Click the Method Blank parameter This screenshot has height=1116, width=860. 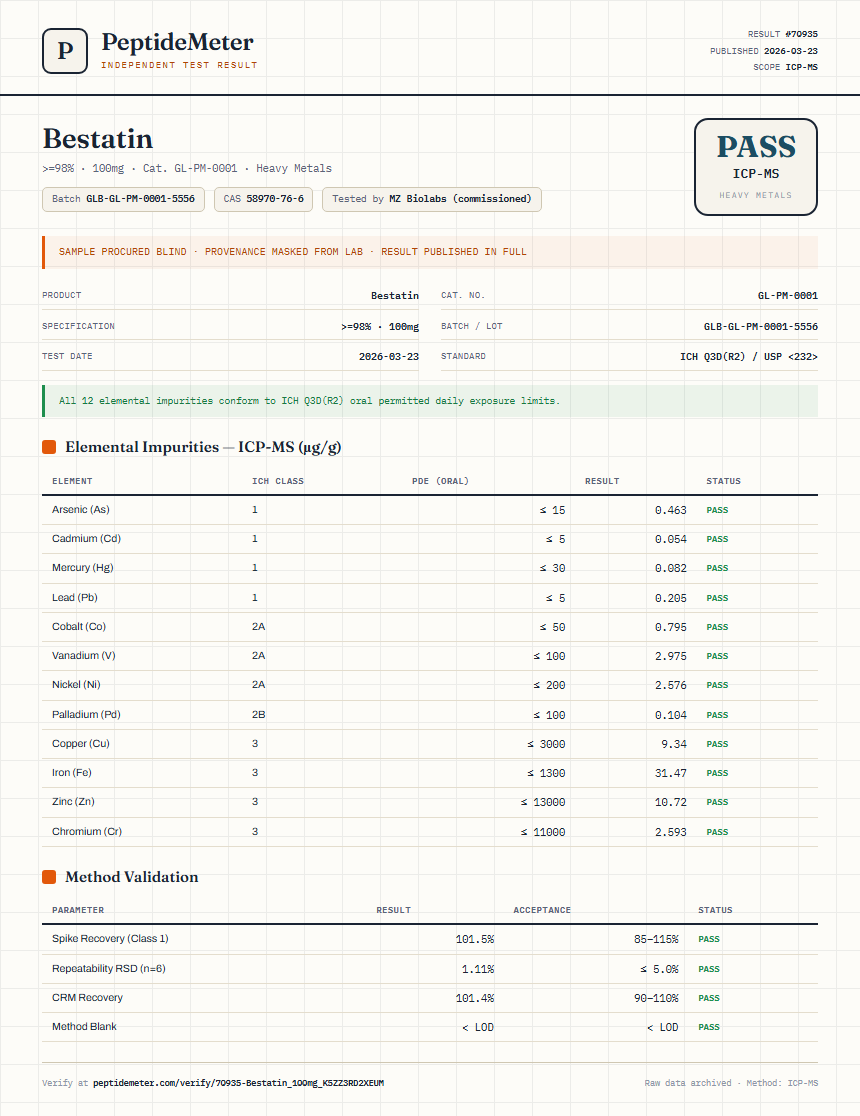(84, 1027)
